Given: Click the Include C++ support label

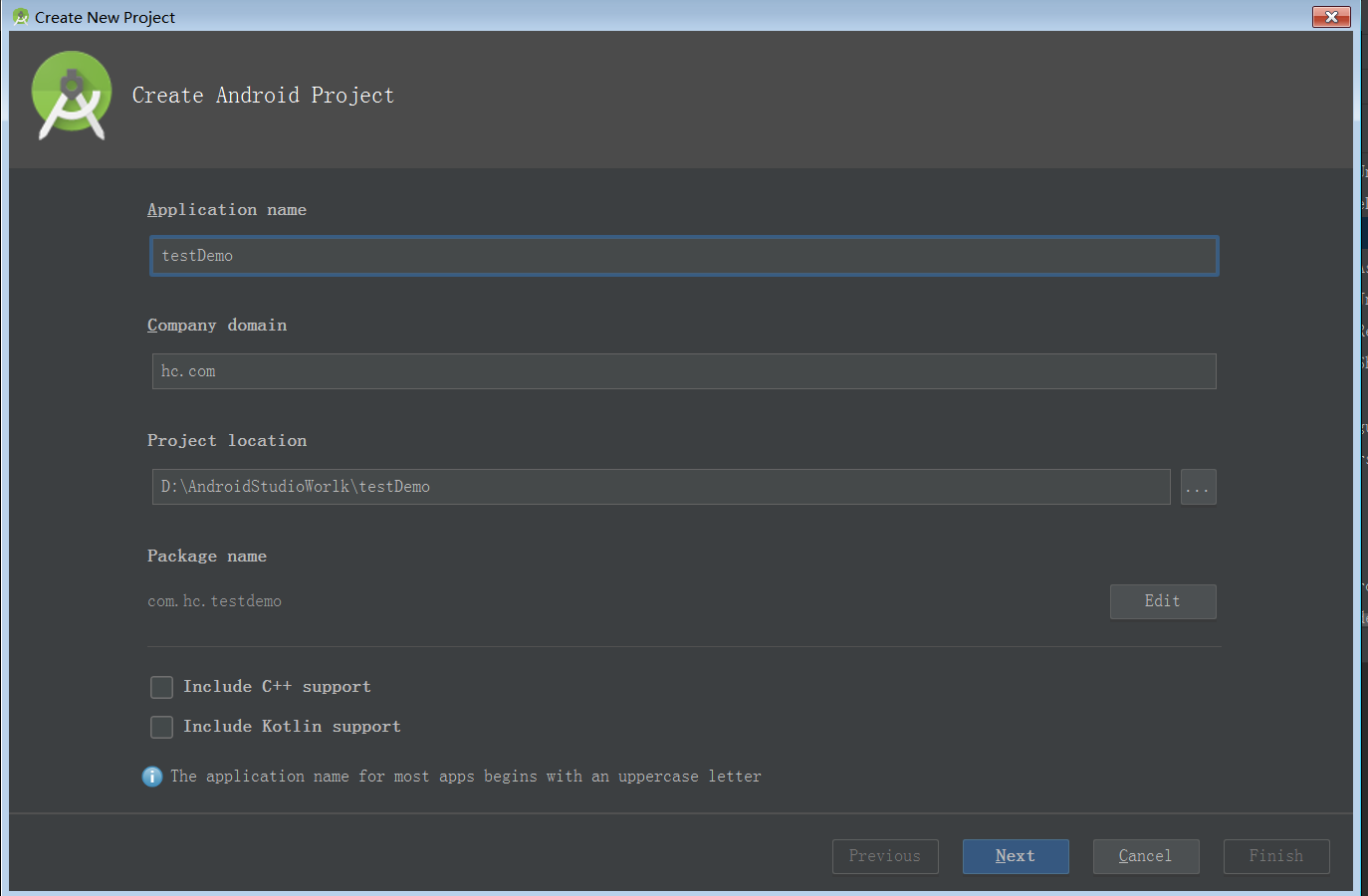Looking at the screenshot, I should coord(277,687).
